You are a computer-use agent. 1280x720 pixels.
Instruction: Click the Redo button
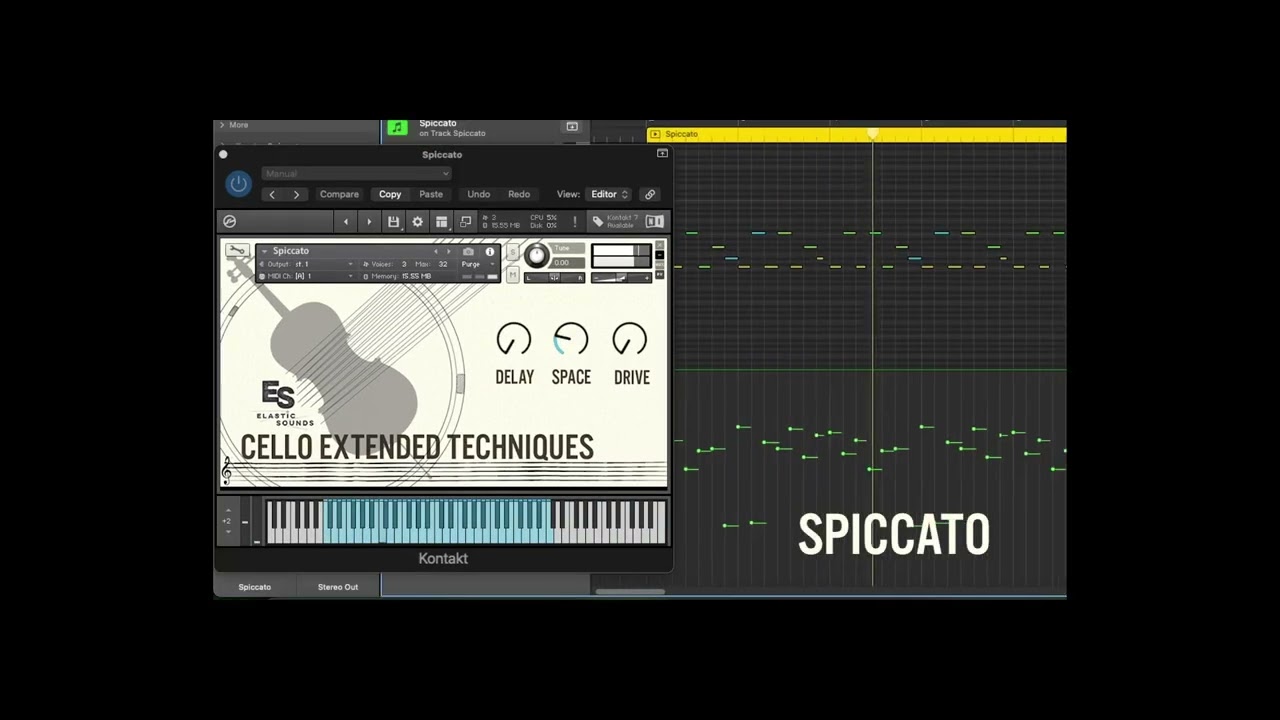[x=519, y=195]
